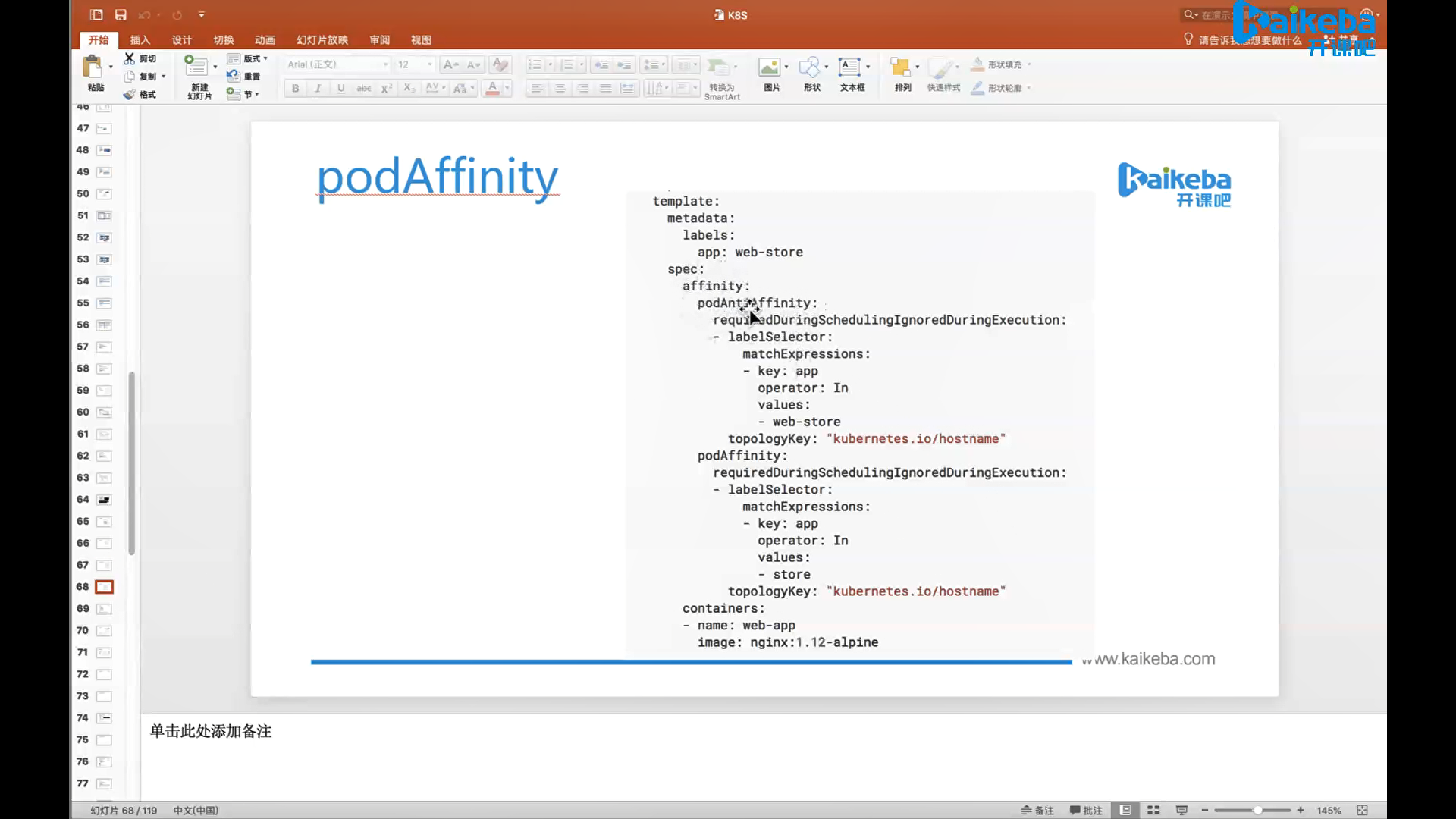Image resolution: width=1456 pixels, height=819 pixels.
Task: Open the 幻灯片放映 ribbon tab
Action: (322, 40)
